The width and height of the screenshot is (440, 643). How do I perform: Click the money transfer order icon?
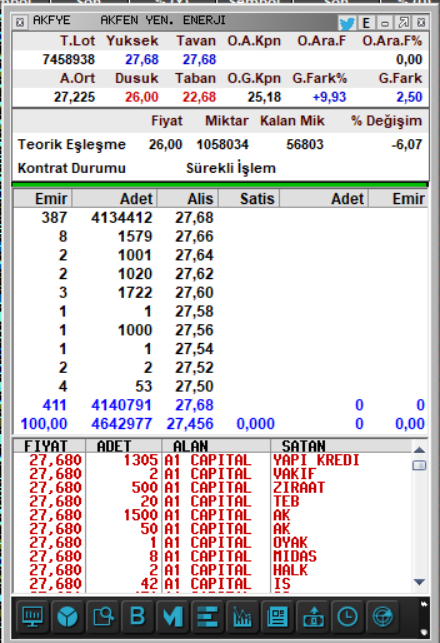313,616
